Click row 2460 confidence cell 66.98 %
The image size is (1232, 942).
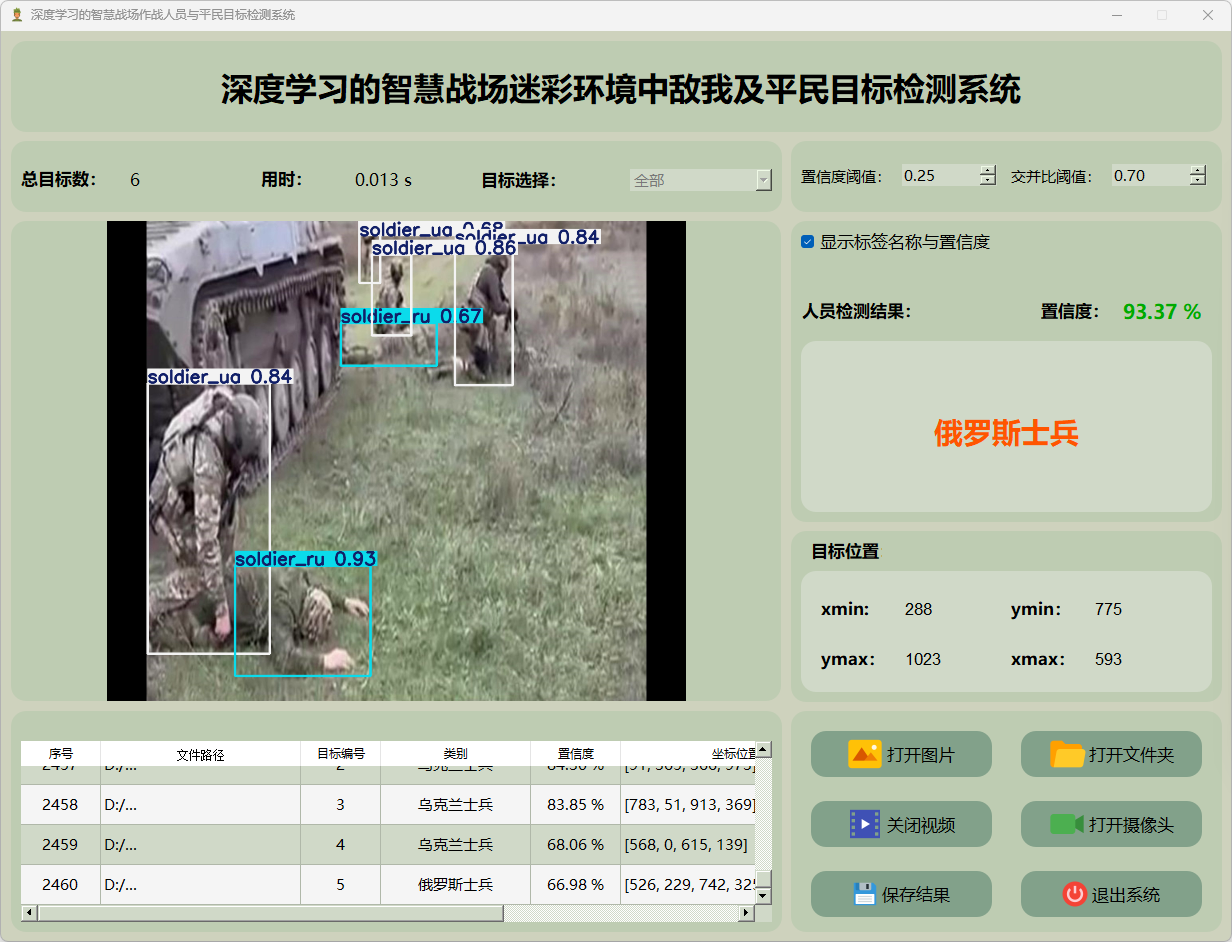point(575,885)
